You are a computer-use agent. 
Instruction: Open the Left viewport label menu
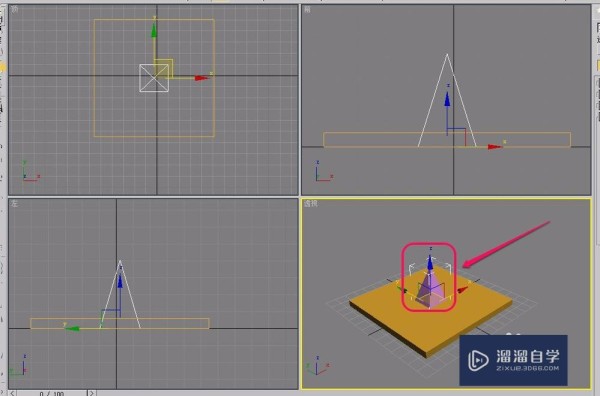pyautogui.click(x=14, y=204)
